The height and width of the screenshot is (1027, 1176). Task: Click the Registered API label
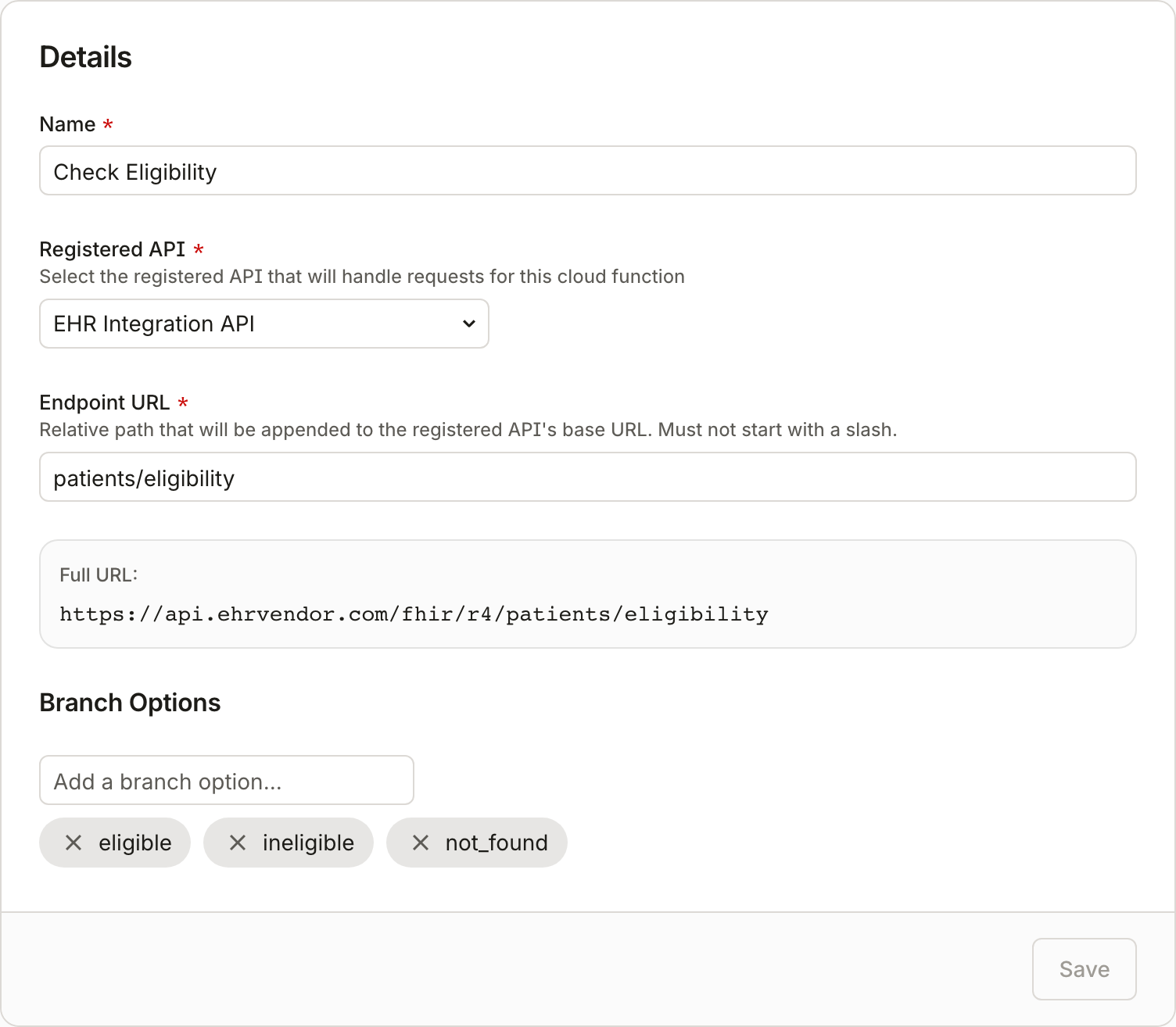(x=113, y=249)
